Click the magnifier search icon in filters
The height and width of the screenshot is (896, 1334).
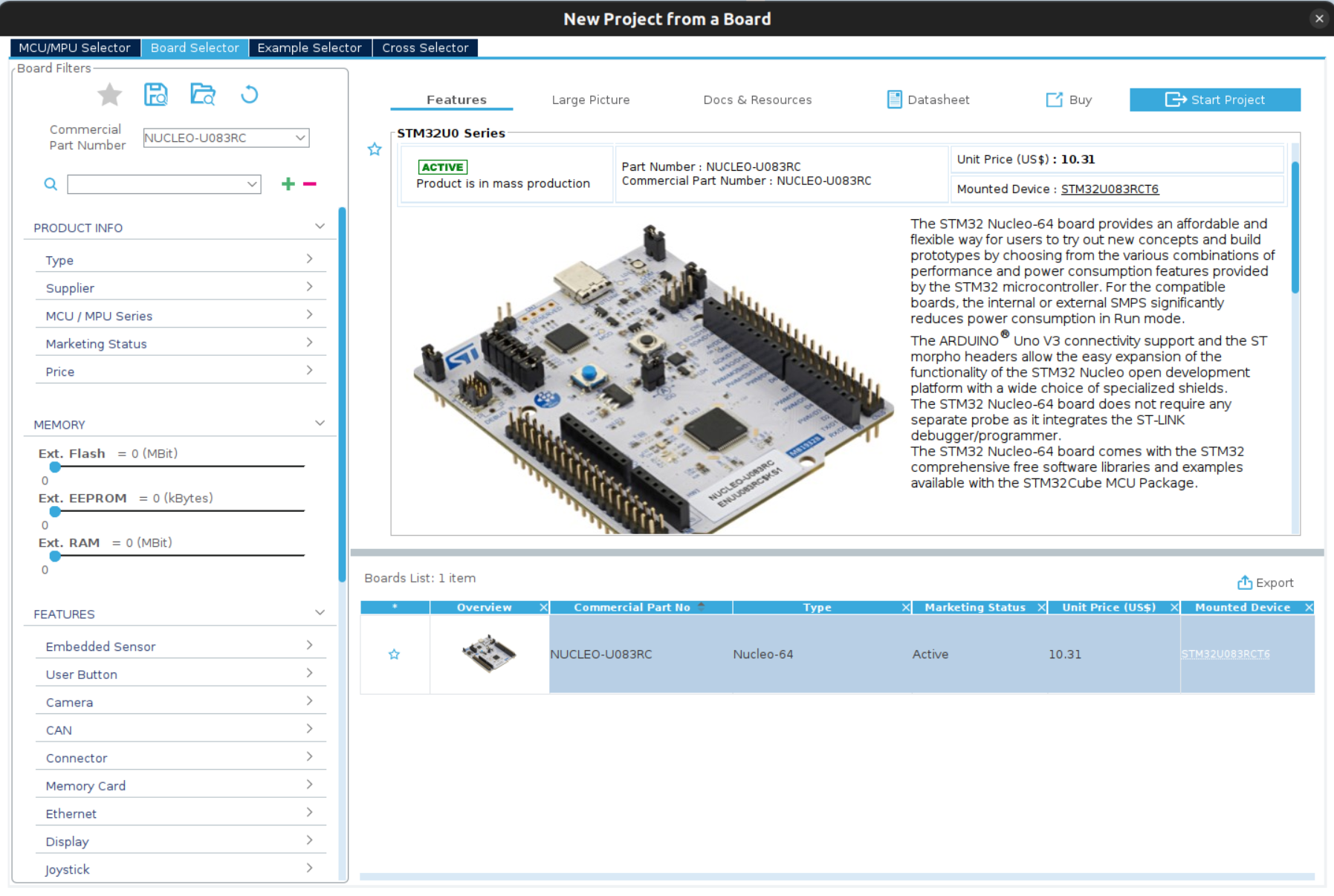pyautogui.click(x=51, y=184)
